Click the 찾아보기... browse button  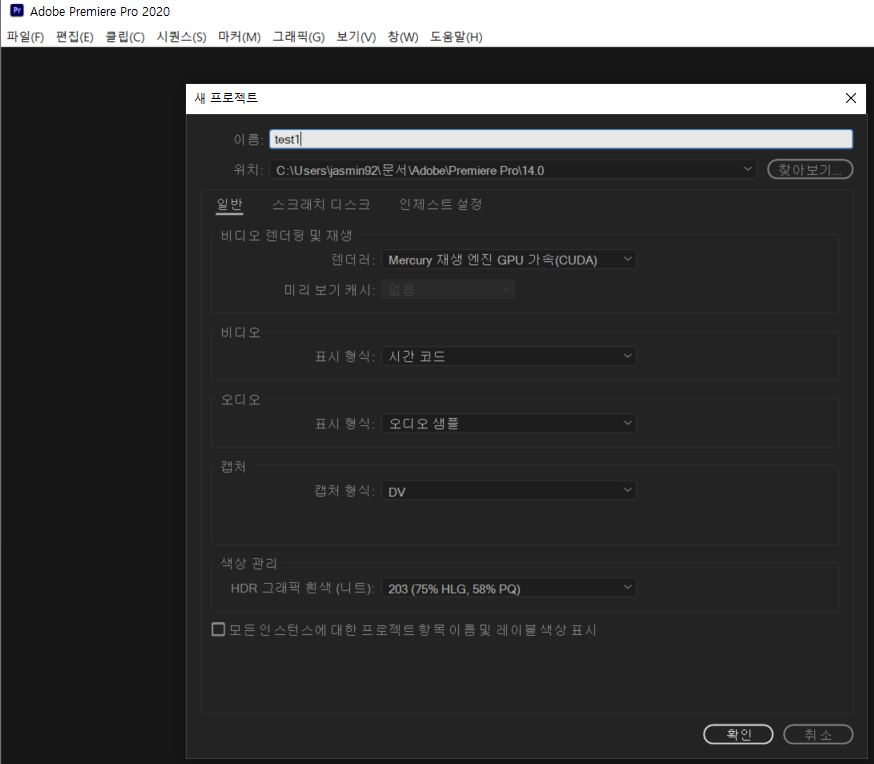pos(810,169)
